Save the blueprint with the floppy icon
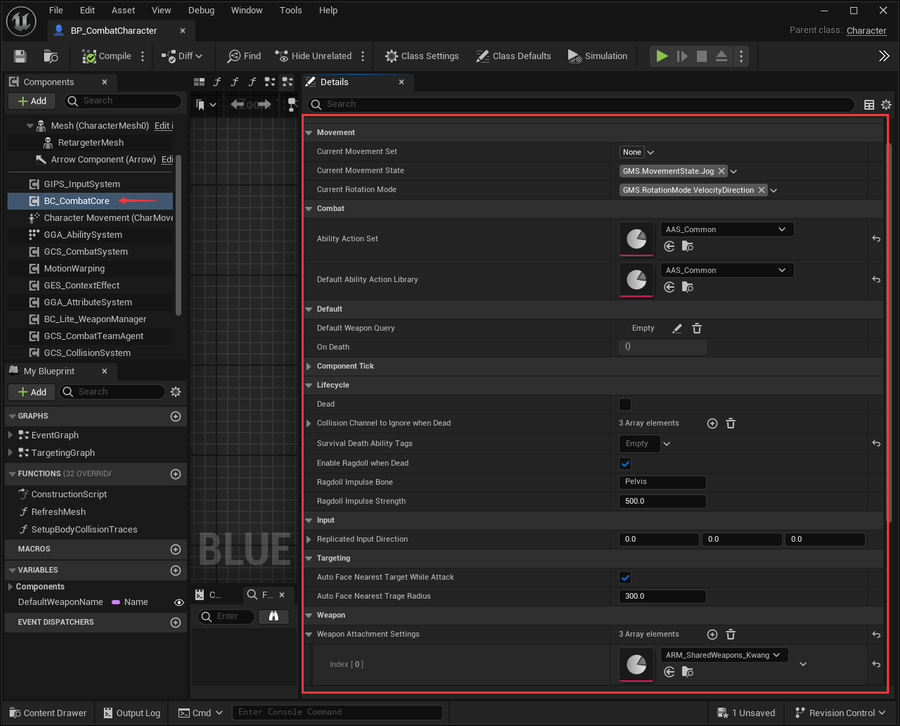The height and width of the screenshot is (726, 900). (20, 56)
